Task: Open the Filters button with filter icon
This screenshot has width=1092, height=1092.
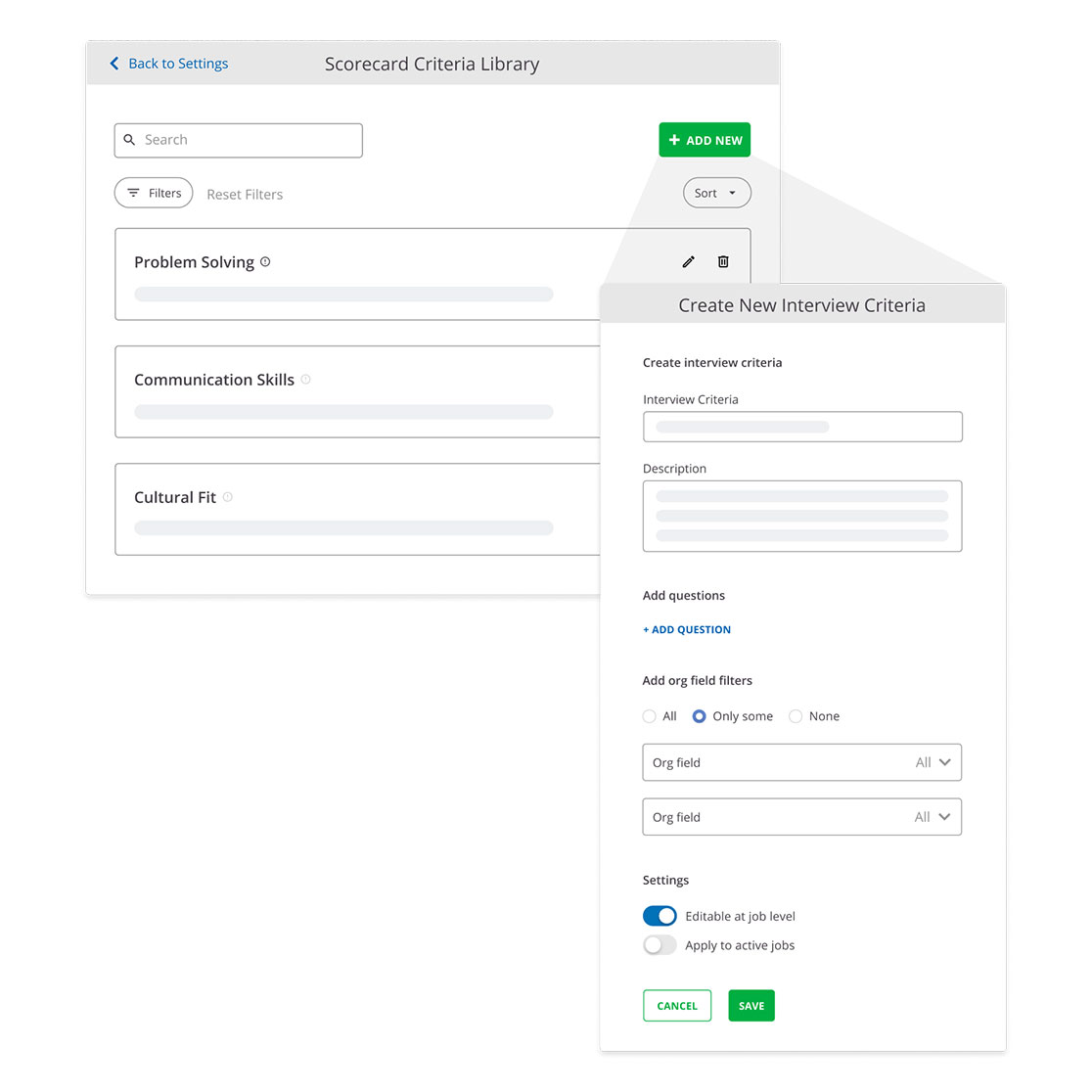Action: [154, 193]
